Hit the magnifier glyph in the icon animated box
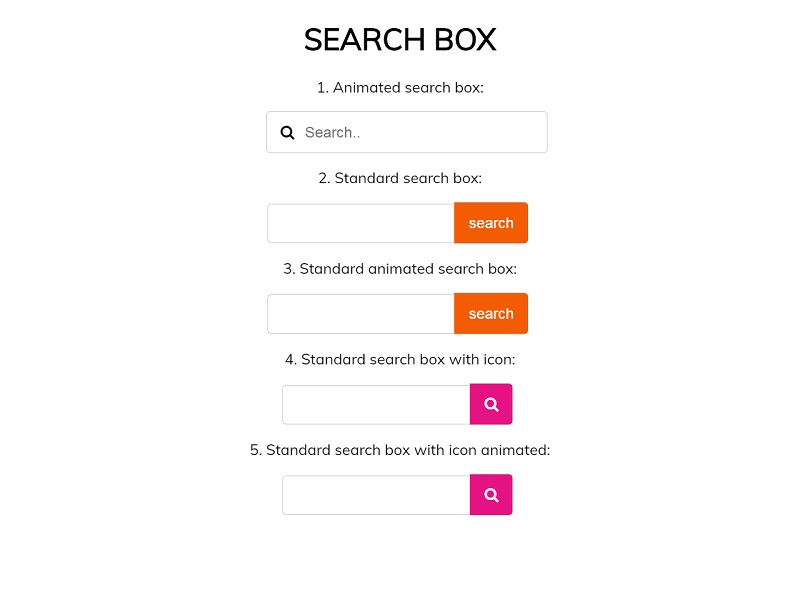800x600 pixels. coord(491,494)
